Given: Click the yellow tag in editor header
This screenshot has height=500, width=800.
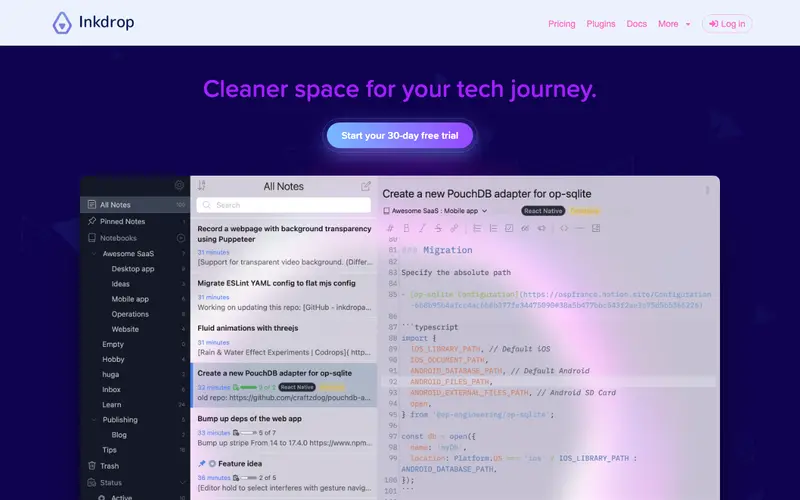Looking at the screenshot, I should pyautogui.click(x=585, y=211).
